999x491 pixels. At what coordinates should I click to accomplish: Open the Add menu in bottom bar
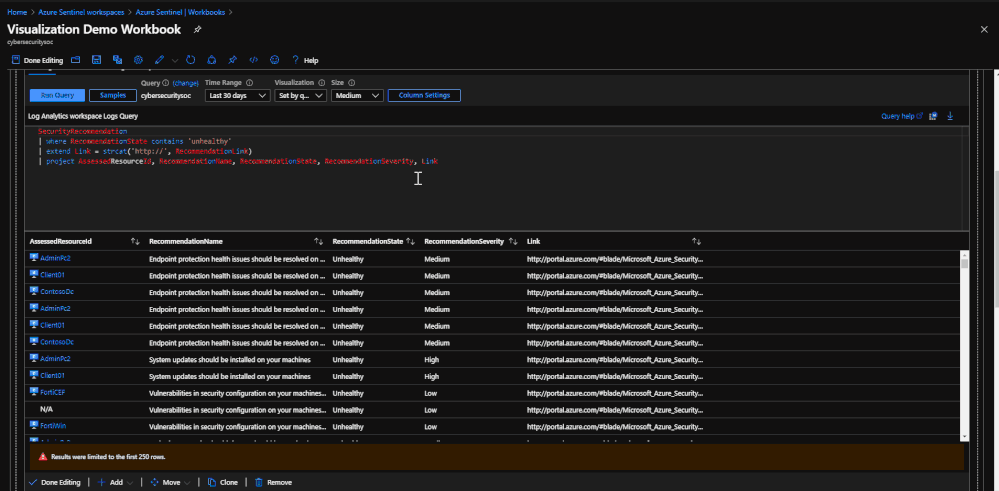tap(115, 483)
